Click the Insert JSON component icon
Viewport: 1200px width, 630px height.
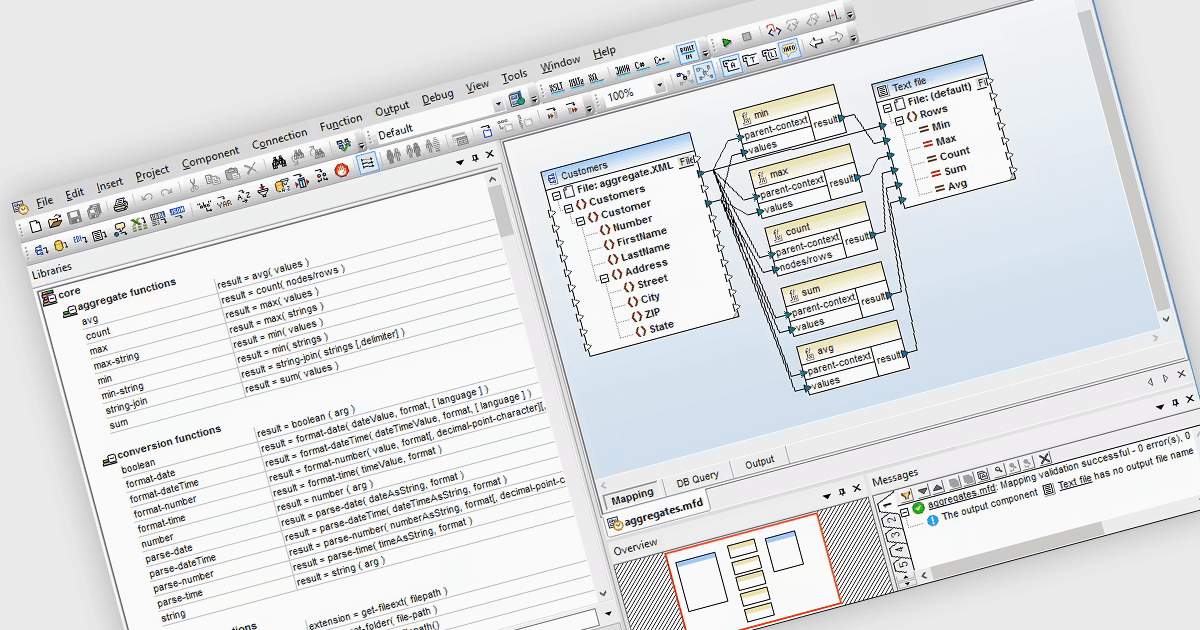pos(177,213)
